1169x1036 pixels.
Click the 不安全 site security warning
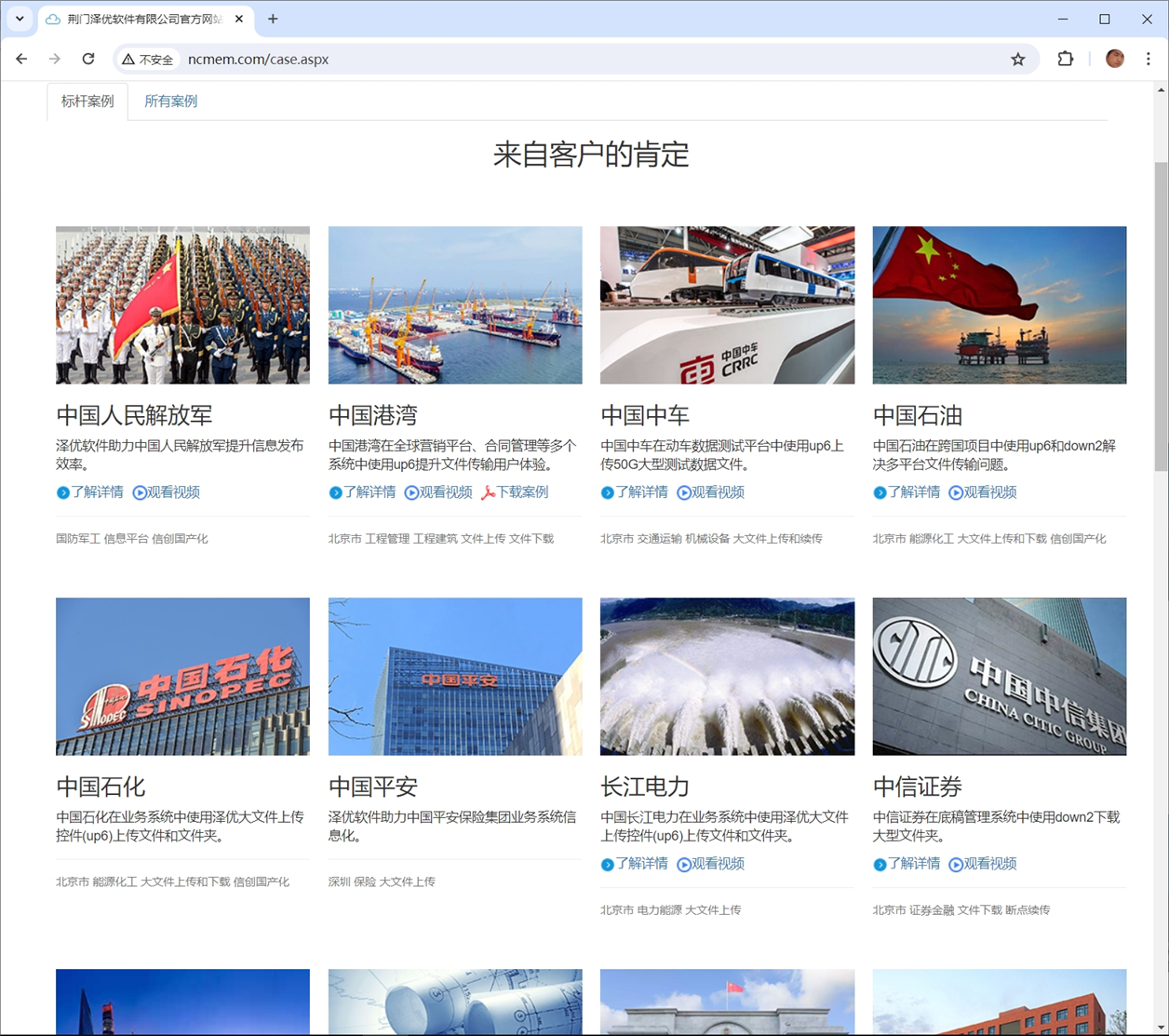click(x=148, y=60)
